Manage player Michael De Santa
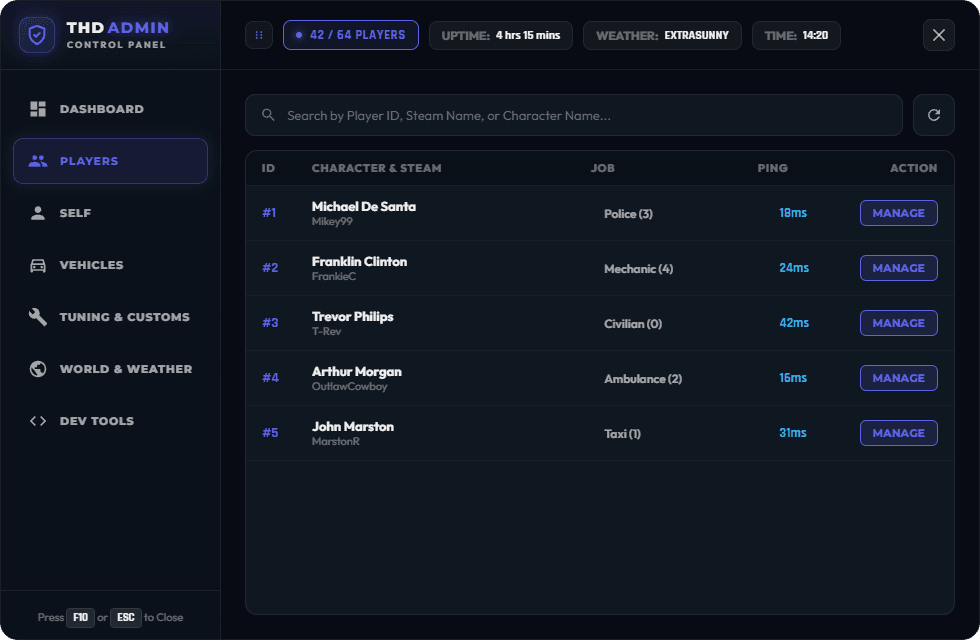980x640 pixels. (899, 213)
